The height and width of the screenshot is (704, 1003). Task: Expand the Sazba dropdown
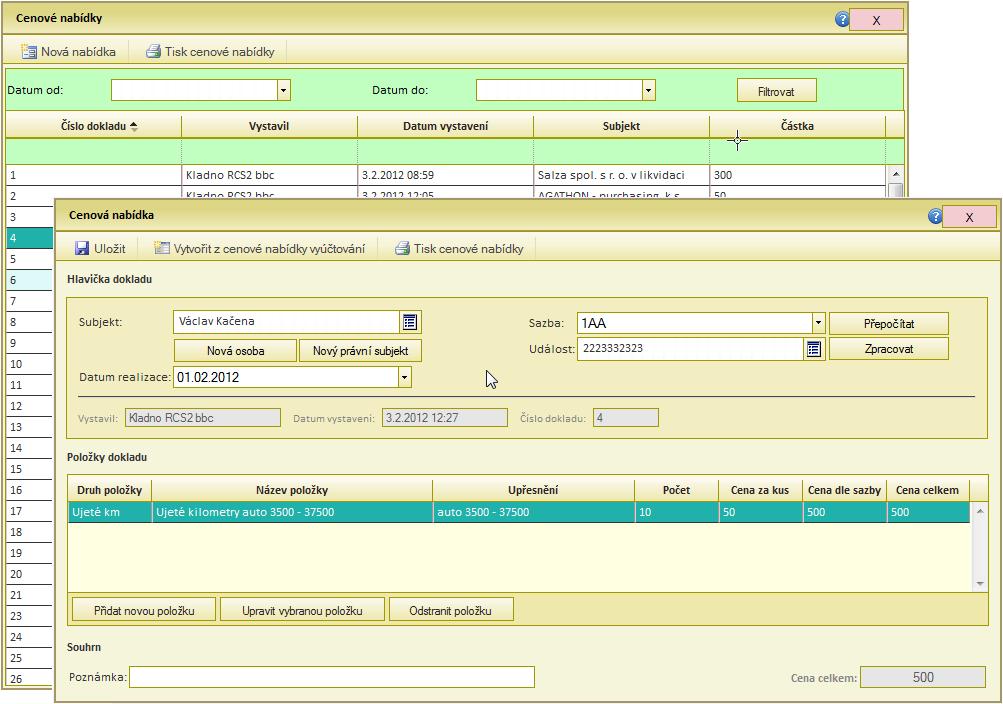click(x=818, y=323)
